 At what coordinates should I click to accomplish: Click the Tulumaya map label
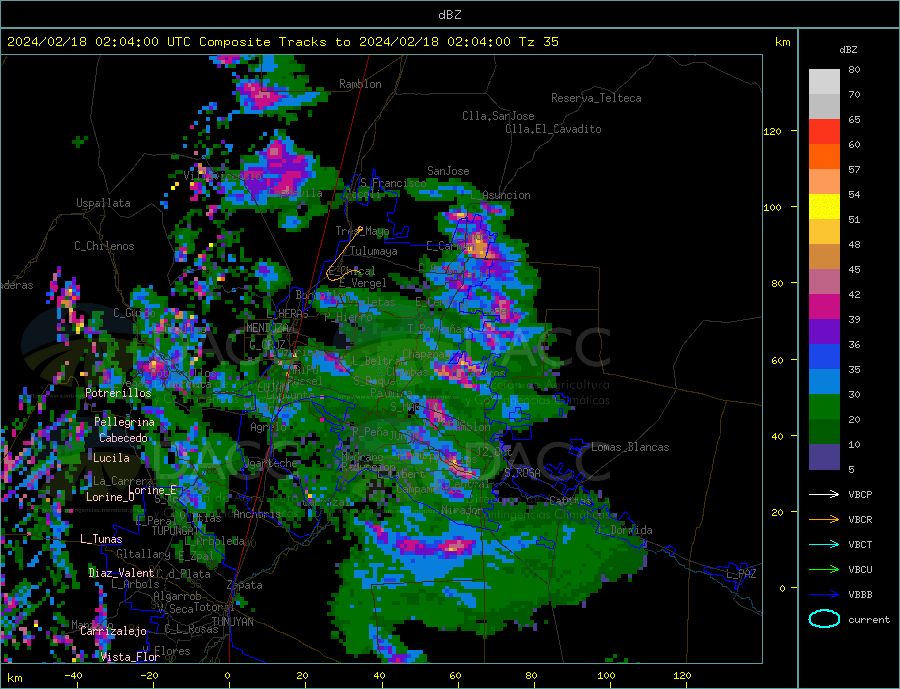point(373,251)
